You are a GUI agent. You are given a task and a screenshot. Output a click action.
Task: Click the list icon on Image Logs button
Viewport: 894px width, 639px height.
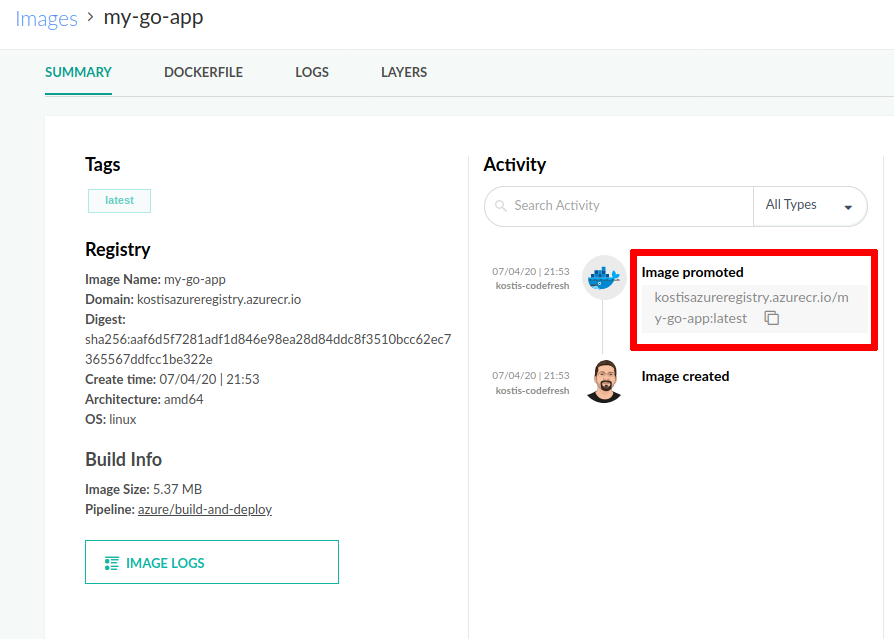(x=112, y=563)
